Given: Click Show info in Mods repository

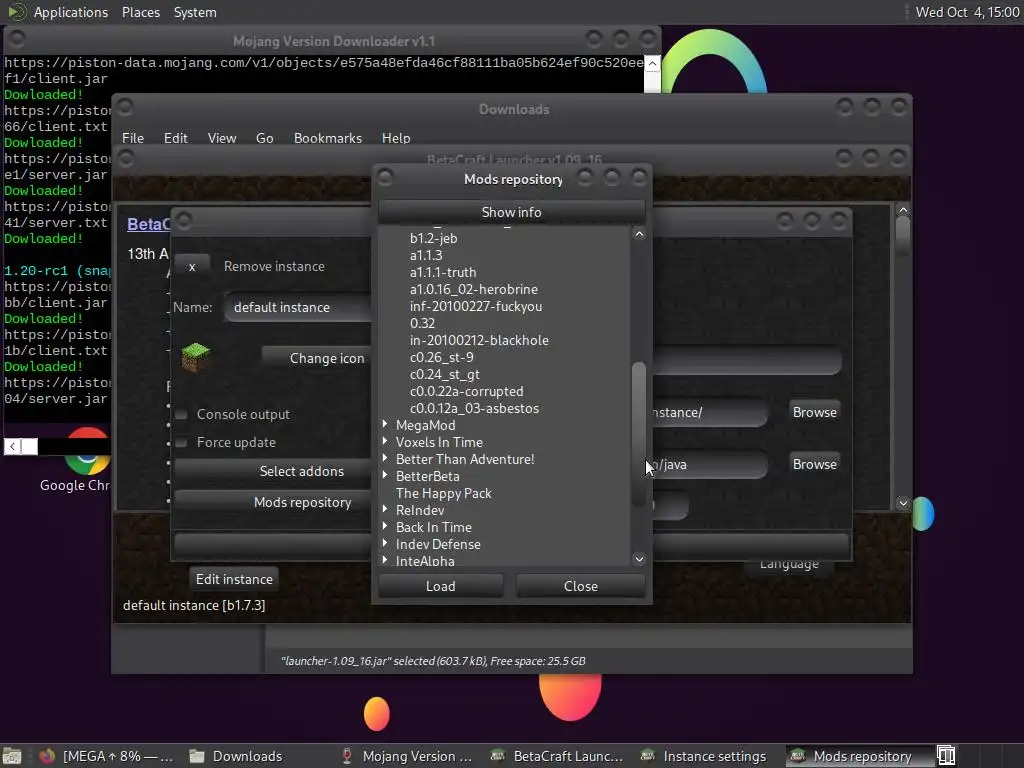Looking at the screenshot, I should coord(511,212).
